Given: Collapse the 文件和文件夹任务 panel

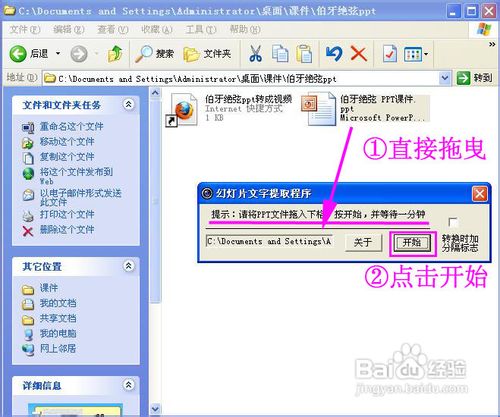Looking at the screenshot, I should coord(129,105).
